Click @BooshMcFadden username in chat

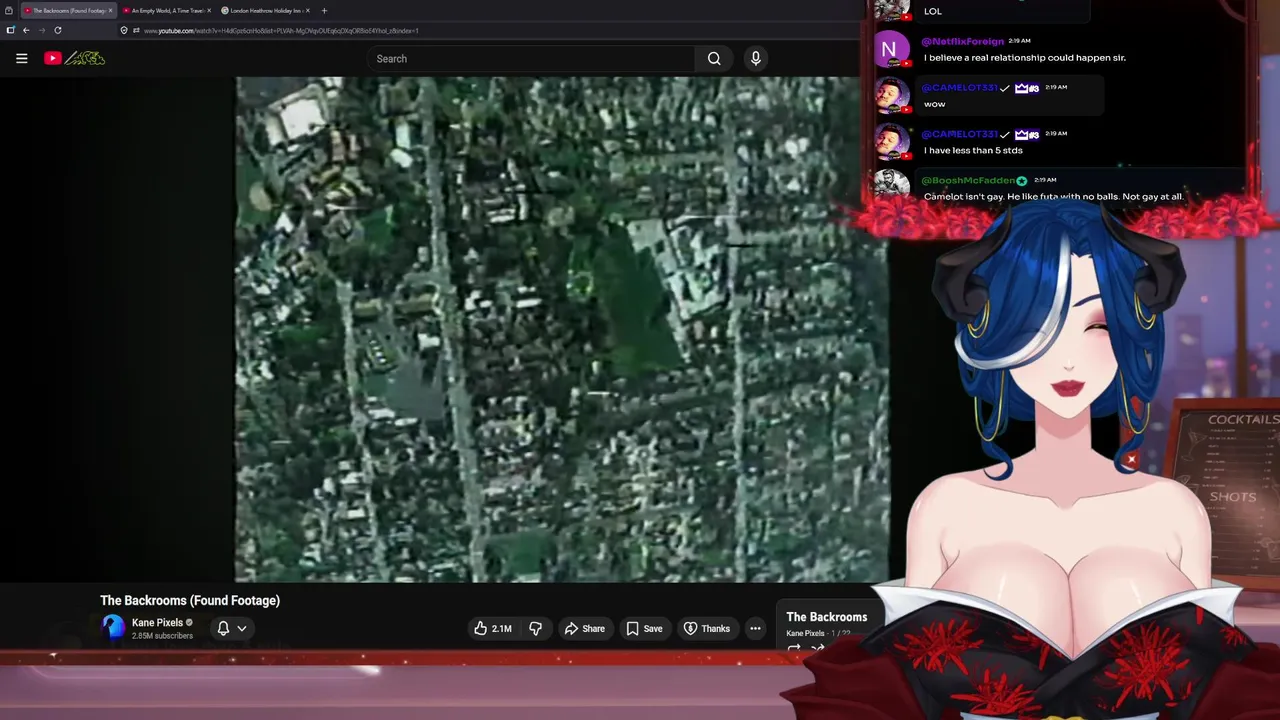pyautogui.click(x=969, y=180)
